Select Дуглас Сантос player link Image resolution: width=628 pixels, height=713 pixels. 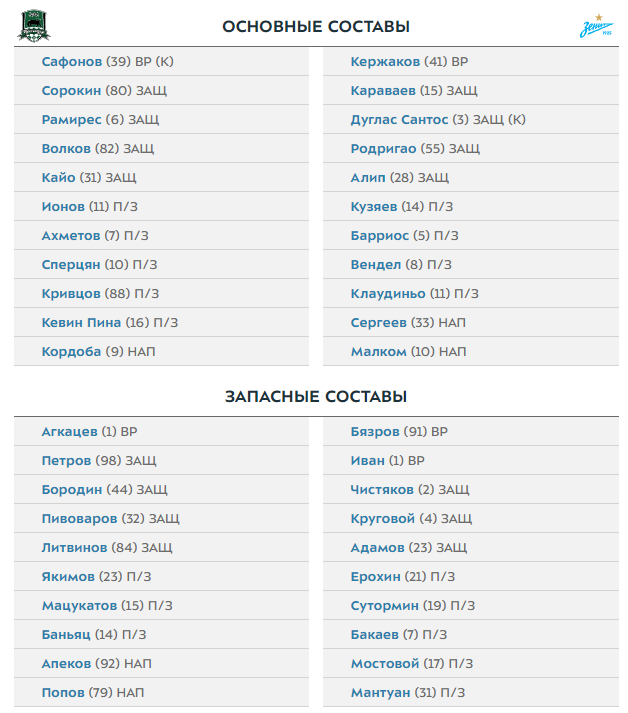coord(400,120)
